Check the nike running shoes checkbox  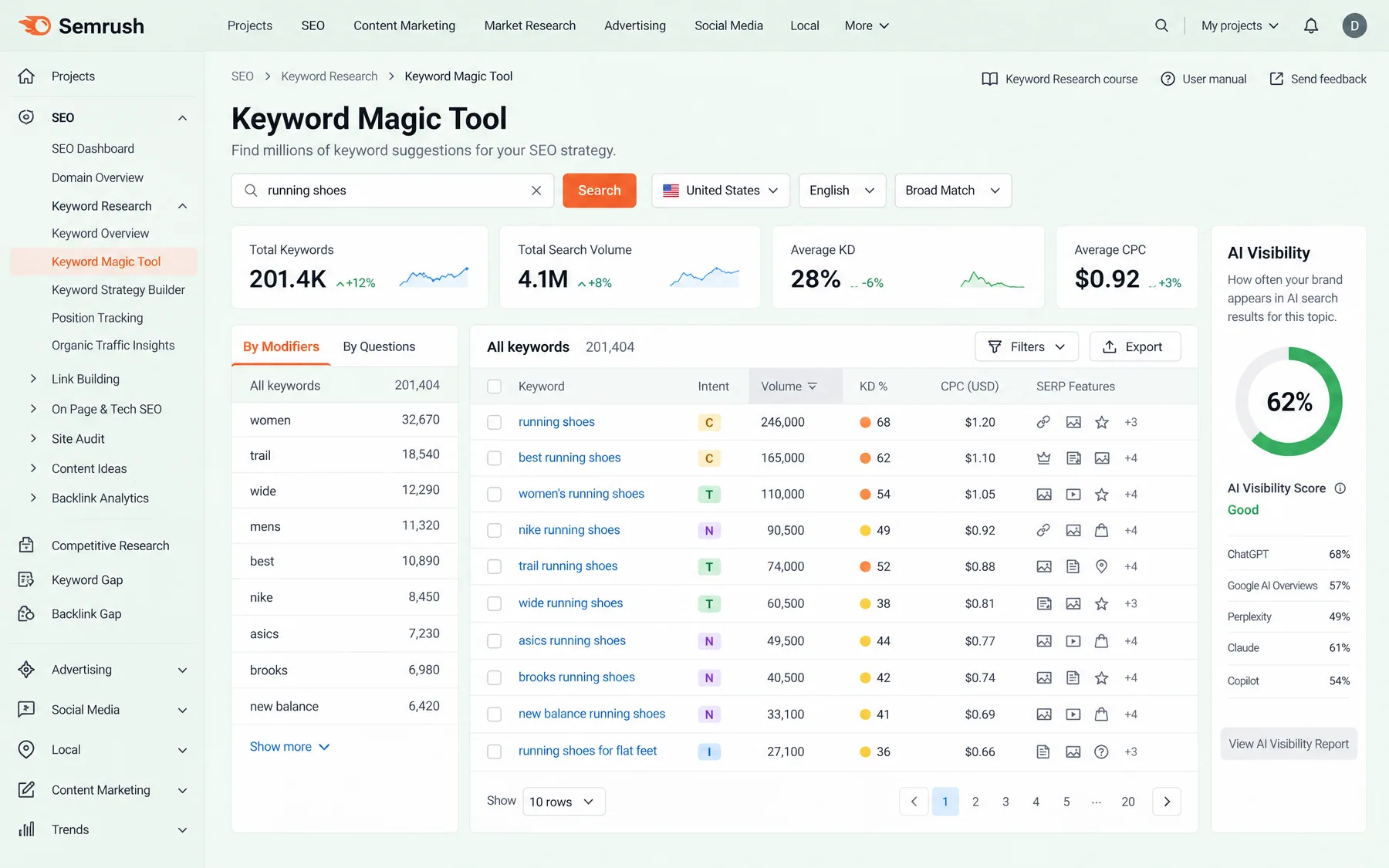point(495,530)
